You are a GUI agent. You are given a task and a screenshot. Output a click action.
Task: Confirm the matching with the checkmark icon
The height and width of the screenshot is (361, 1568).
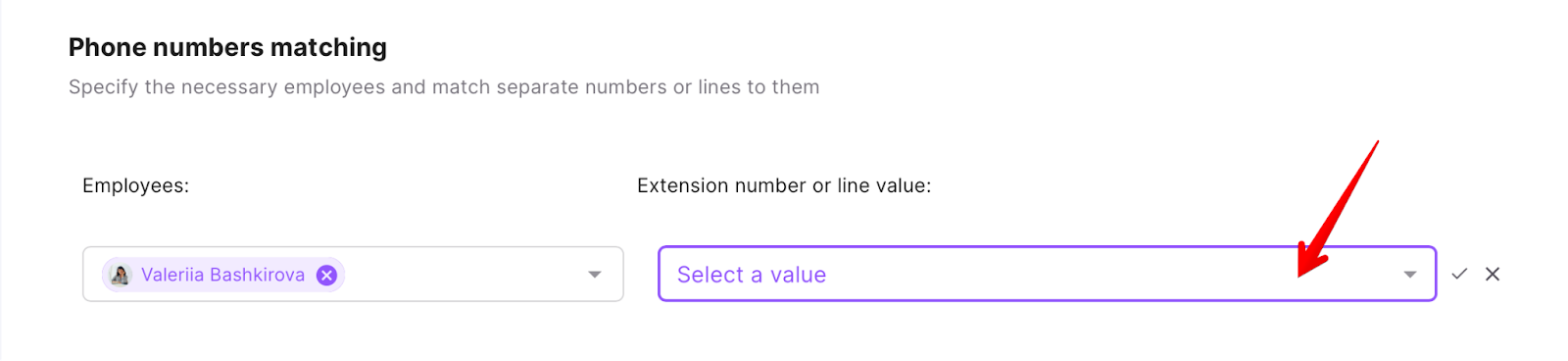coord(1459,274)
